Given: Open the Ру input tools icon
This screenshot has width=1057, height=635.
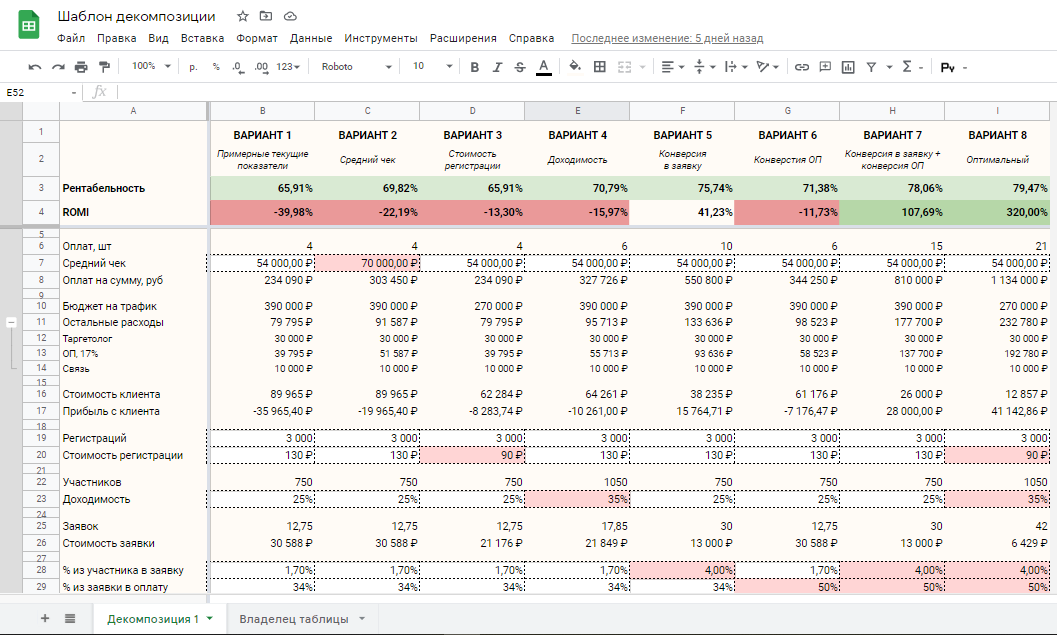Looking at the screenshot, I should [947, 67].
